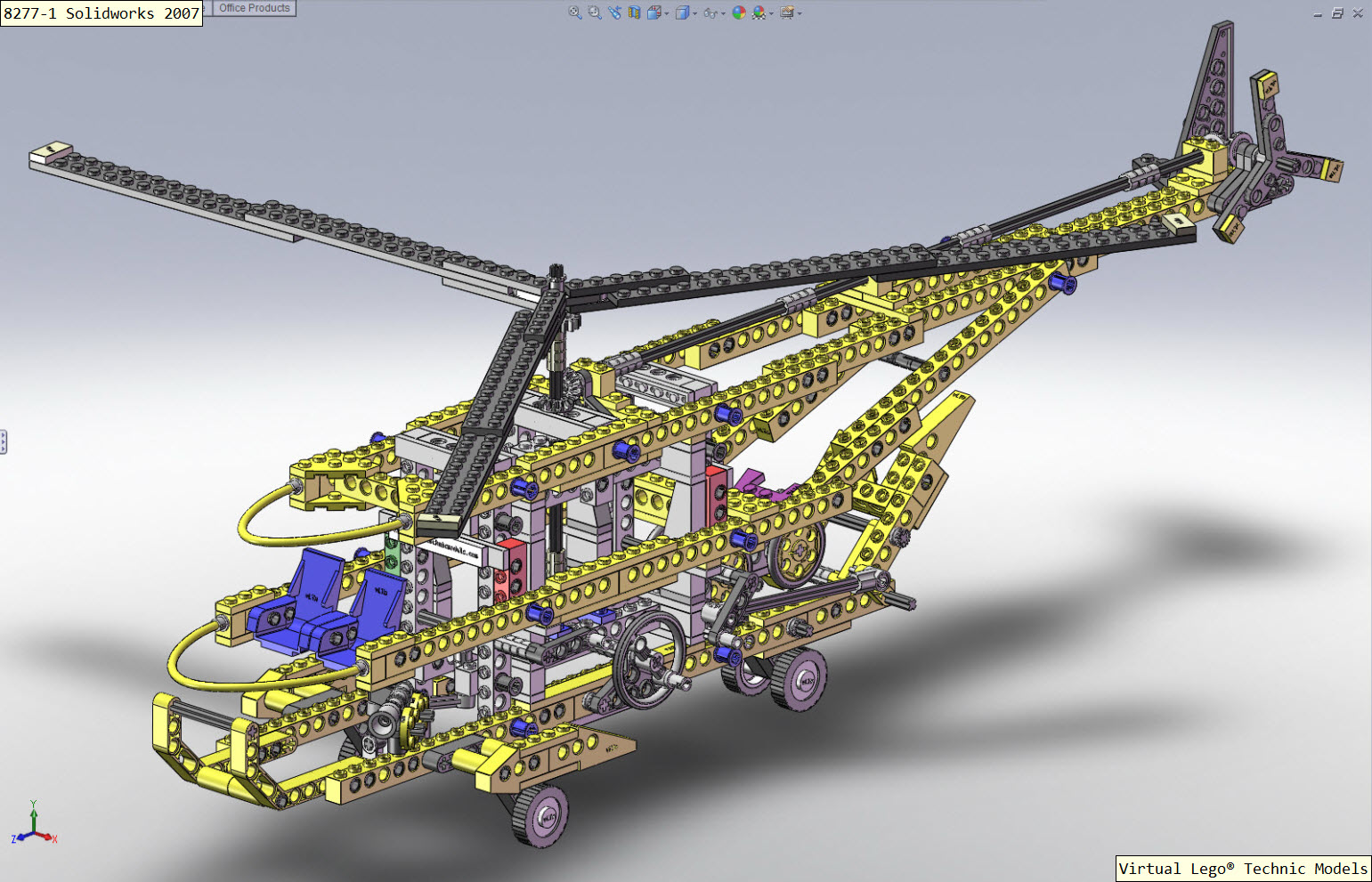
Task: Close the document window
Action: click(x=1358, y=13)
